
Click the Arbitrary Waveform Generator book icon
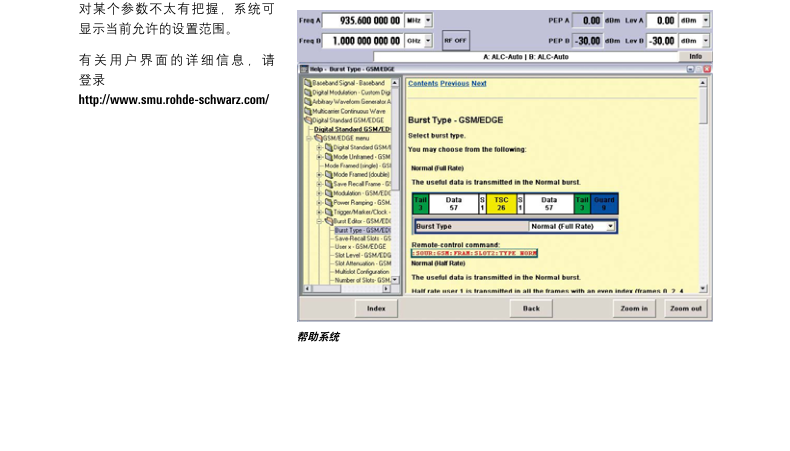coord(307,101)
